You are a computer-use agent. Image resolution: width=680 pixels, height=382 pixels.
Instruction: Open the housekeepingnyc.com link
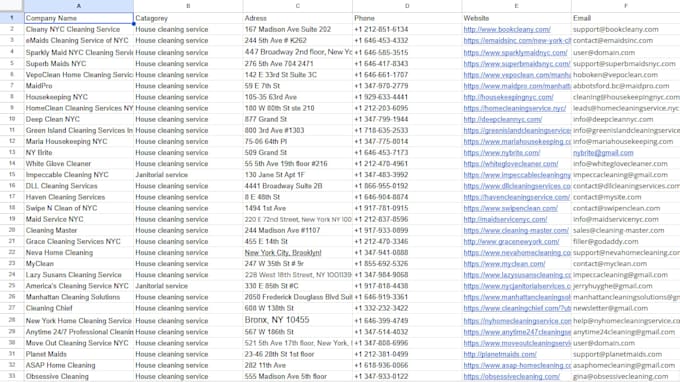pyautogui.click(x=508, y=97)
